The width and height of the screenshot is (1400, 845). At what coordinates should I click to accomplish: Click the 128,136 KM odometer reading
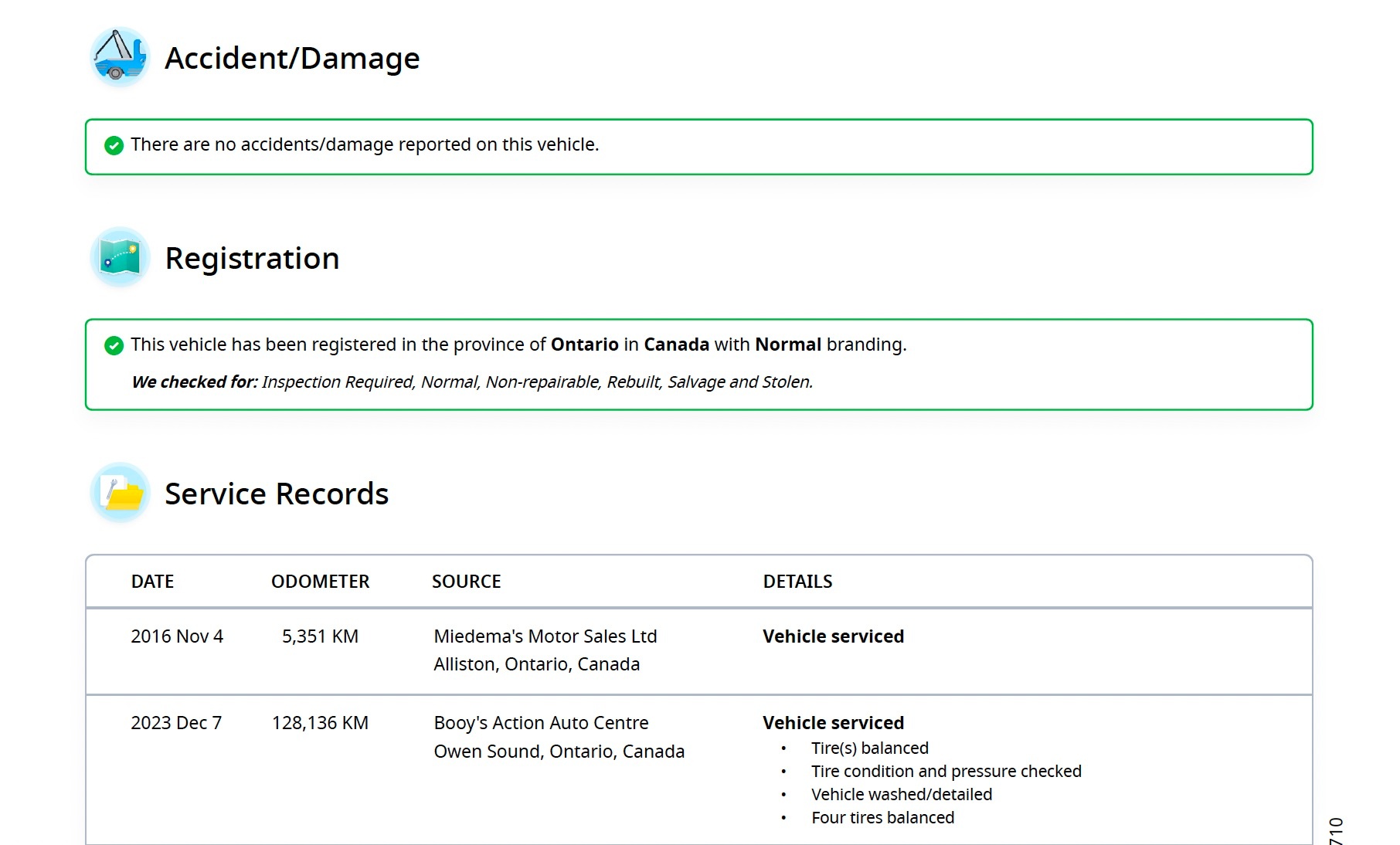(x=320, y=723)
